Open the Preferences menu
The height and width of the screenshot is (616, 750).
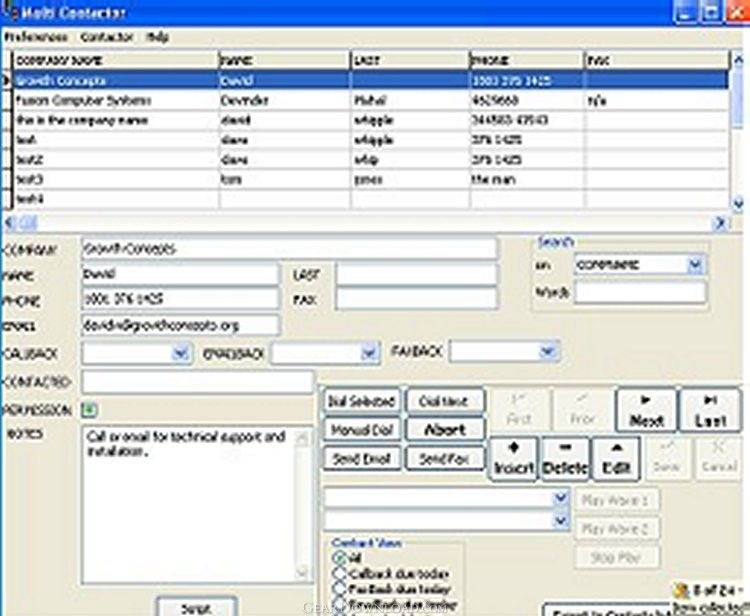tap(35, 37)
